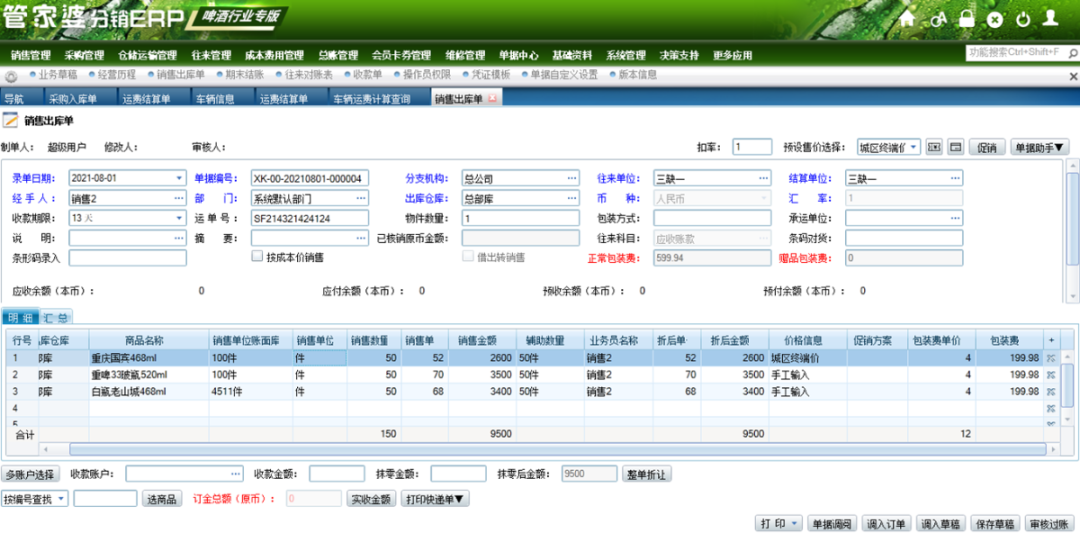Image resolution: width=1080 pixels, height=533 pixels.
Task: Close the shortcut bar with X
Action: point(1072,76)
